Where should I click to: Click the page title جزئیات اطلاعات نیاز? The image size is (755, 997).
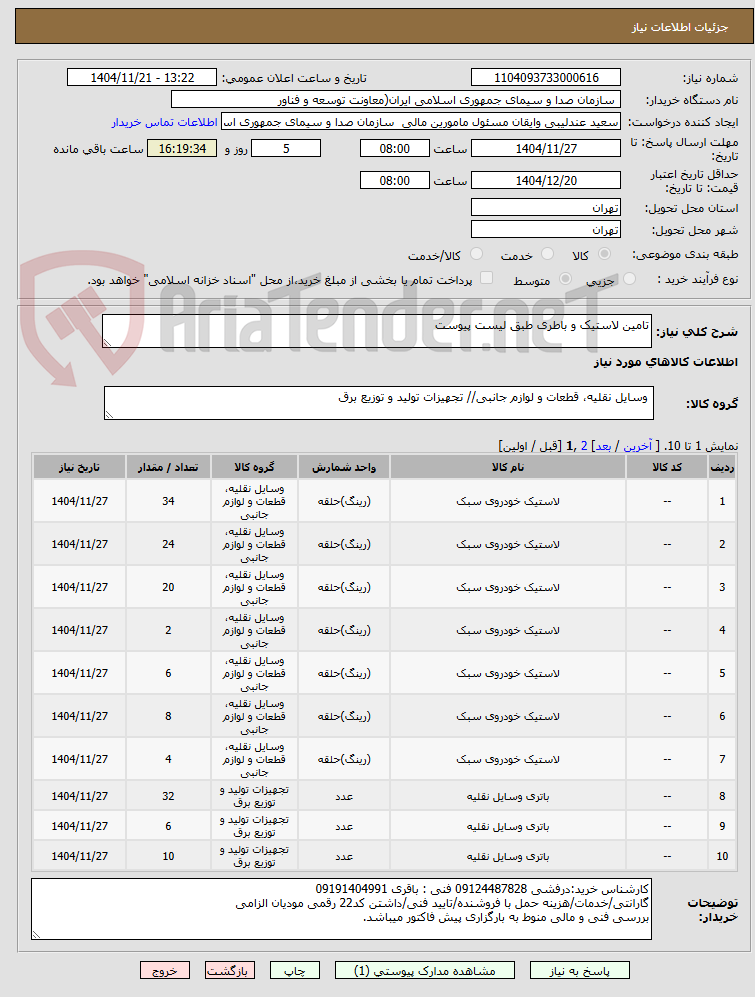tap(679, 27)
